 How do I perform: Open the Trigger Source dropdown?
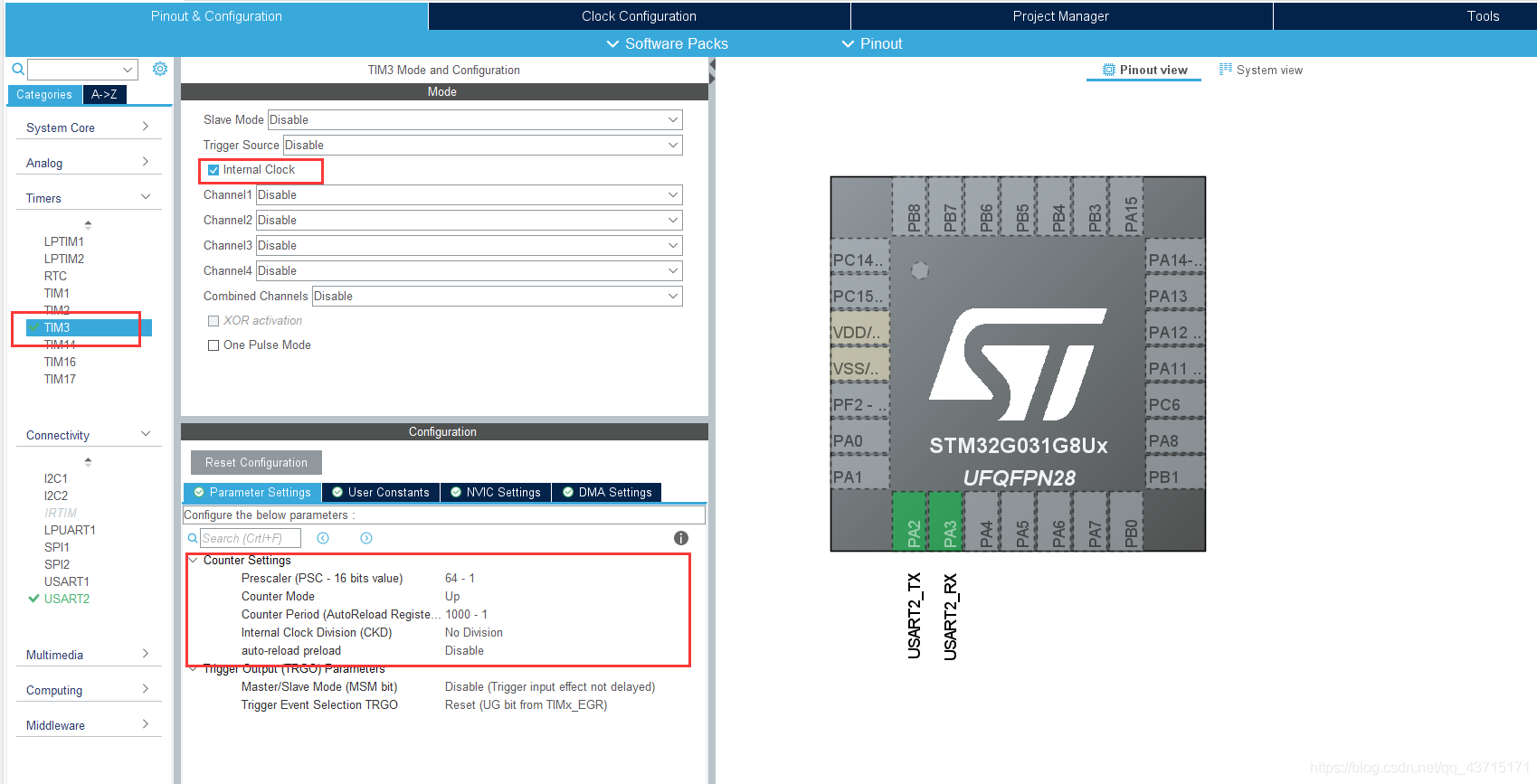[x=483, y=146]
